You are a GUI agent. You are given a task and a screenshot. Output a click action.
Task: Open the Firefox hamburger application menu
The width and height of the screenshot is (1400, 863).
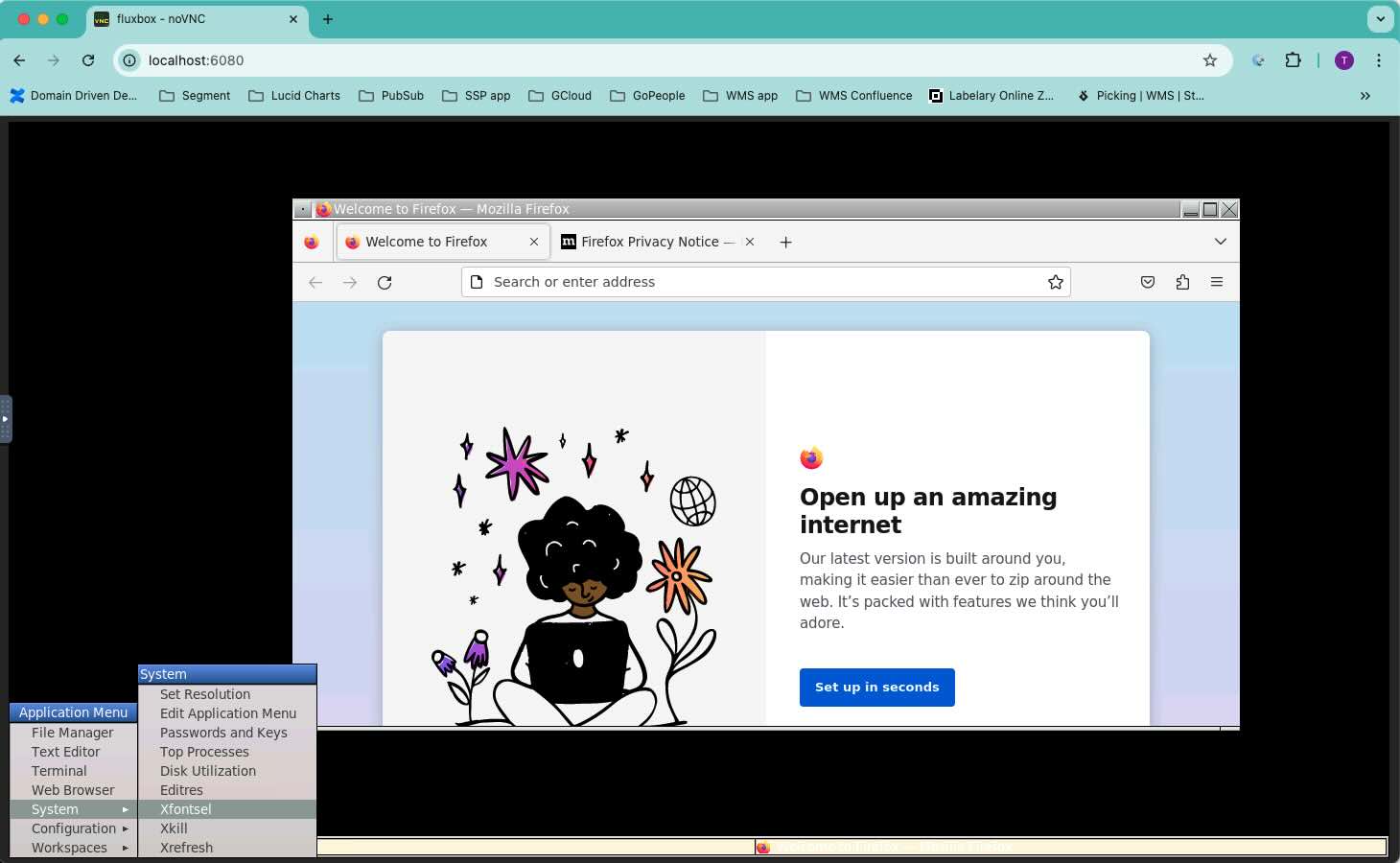(x=1217, y=282)
